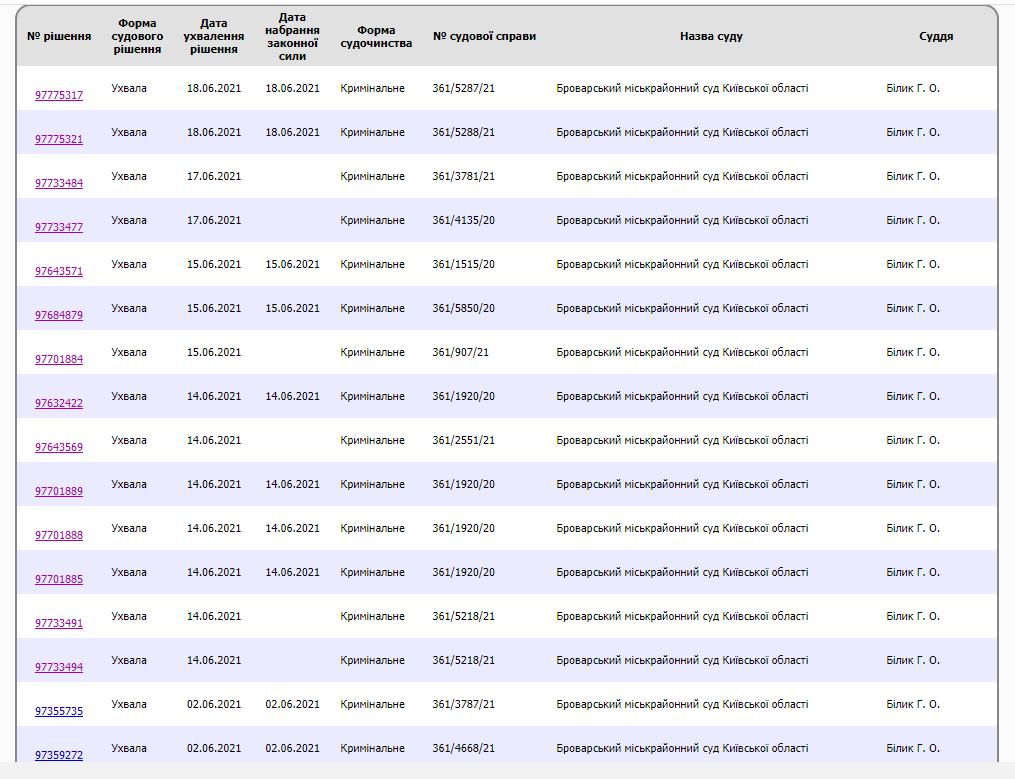Click the 'Назва суду' column header
1015x779 pixels.
pyautogui.click(x=711, y=36)
